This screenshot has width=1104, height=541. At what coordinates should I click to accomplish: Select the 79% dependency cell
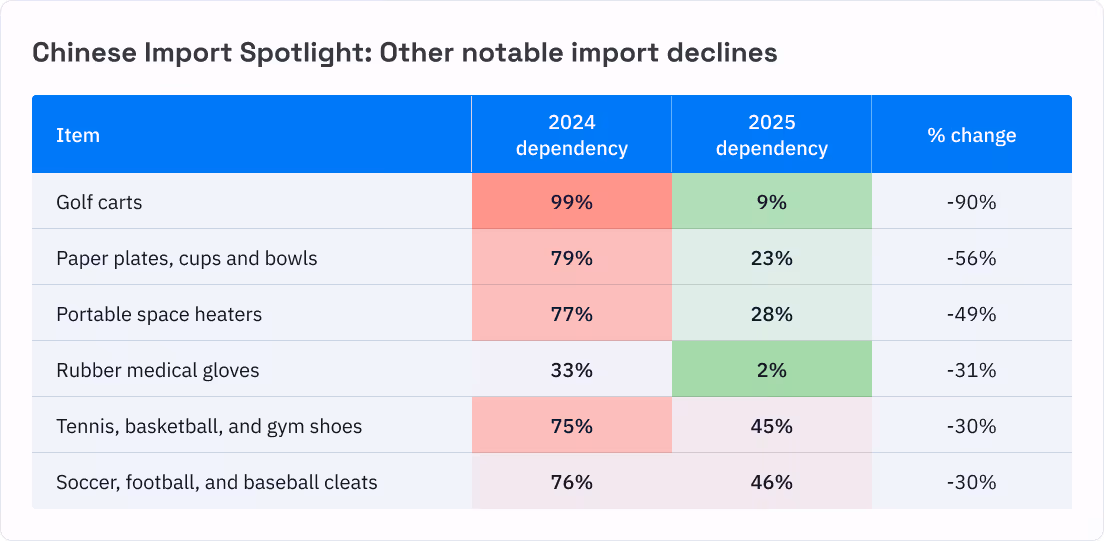tap(571, 257)
